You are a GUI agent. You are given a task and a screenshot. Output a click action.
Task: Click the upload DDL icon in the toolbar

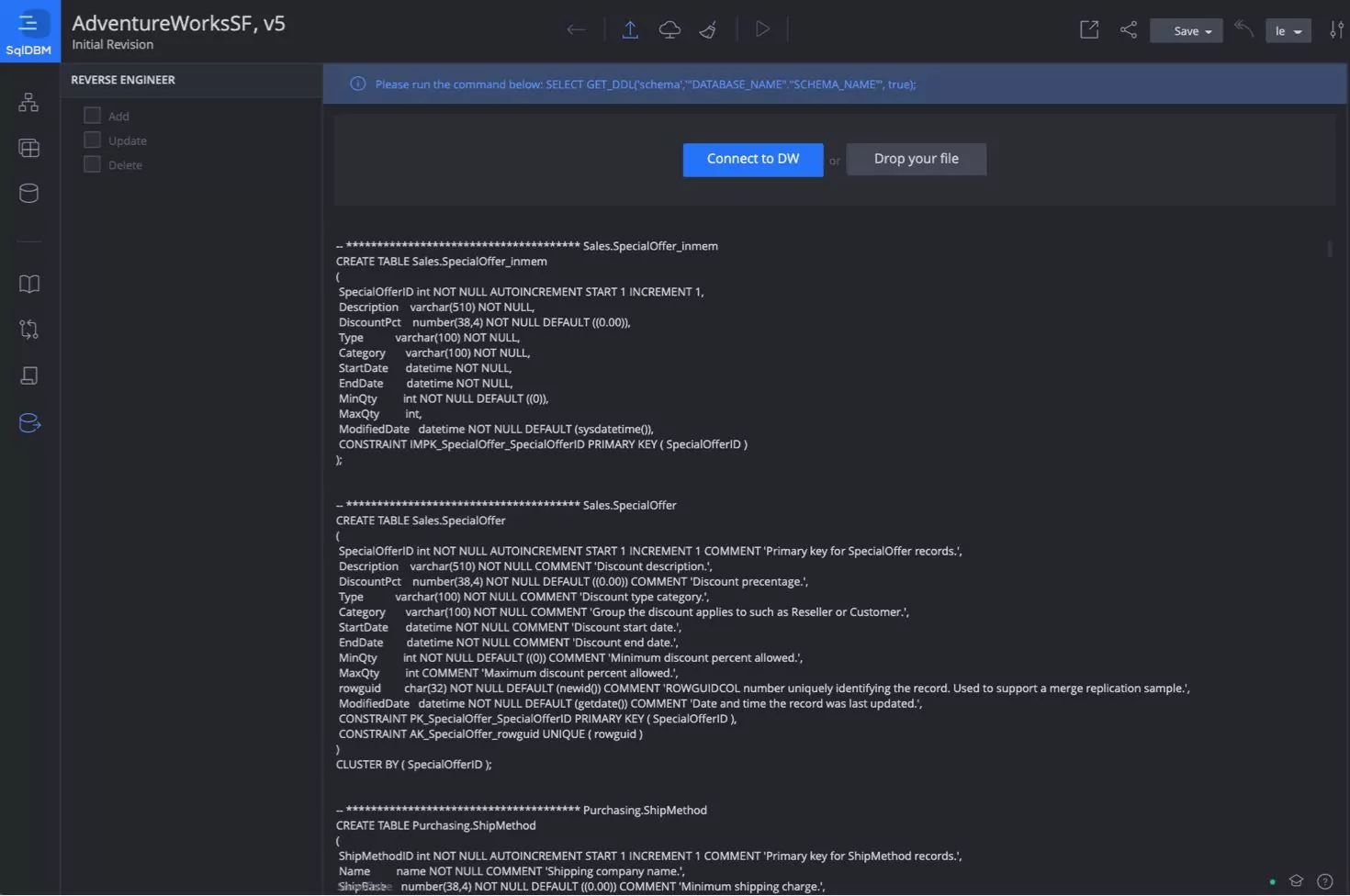(630, 28)
